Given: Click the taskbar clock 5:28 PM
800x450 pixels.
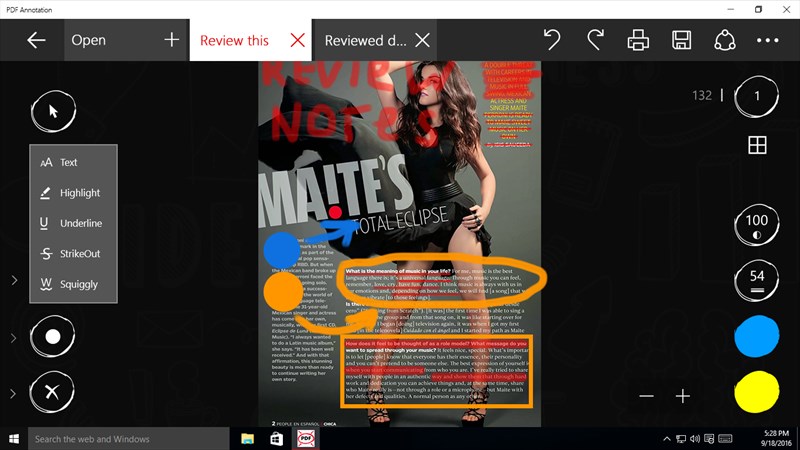Looking at the screenshot, I should [776, 439].
